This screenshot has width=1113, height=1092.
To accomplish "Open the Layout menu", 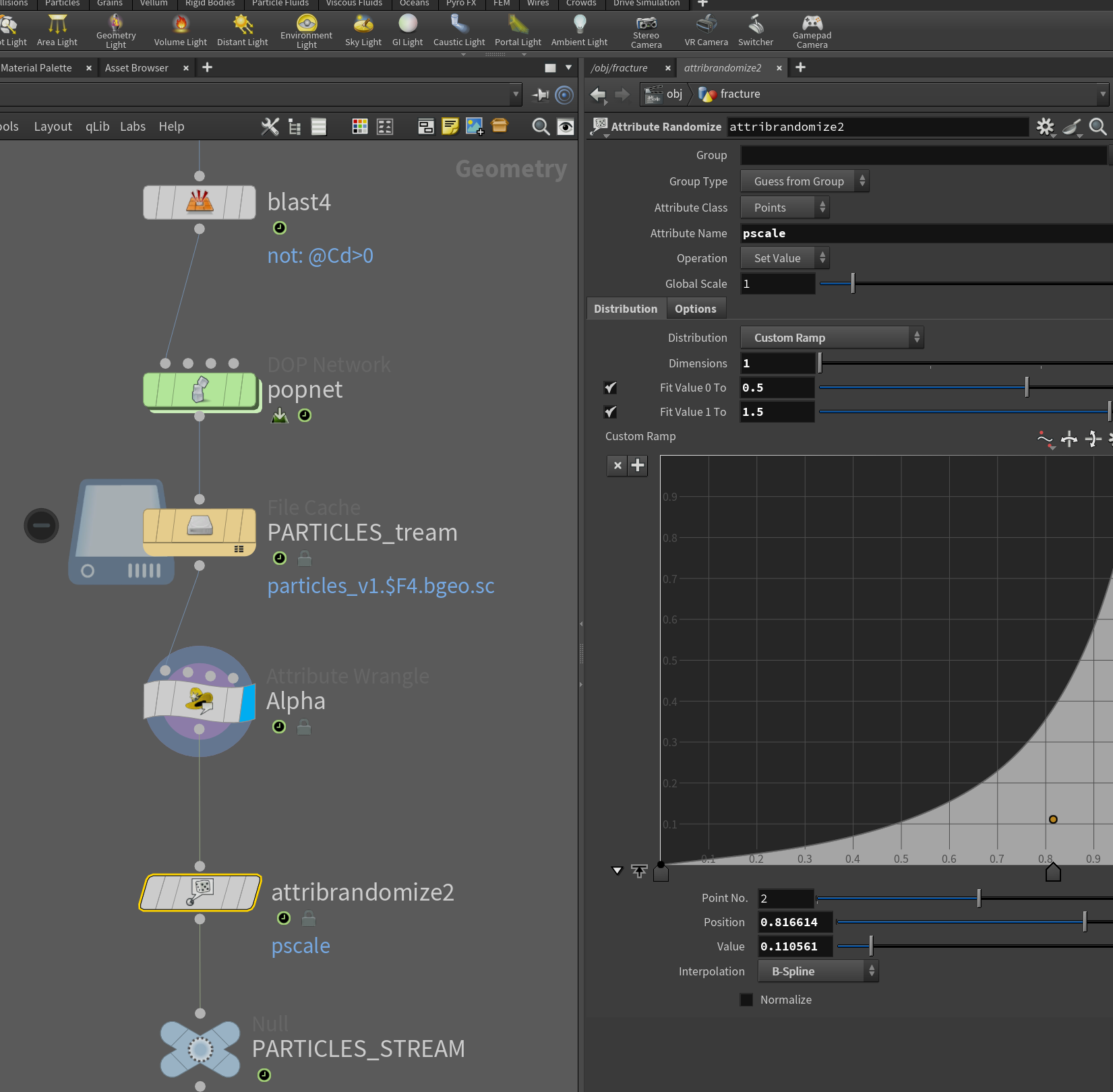I will click(x=53, y=127).
